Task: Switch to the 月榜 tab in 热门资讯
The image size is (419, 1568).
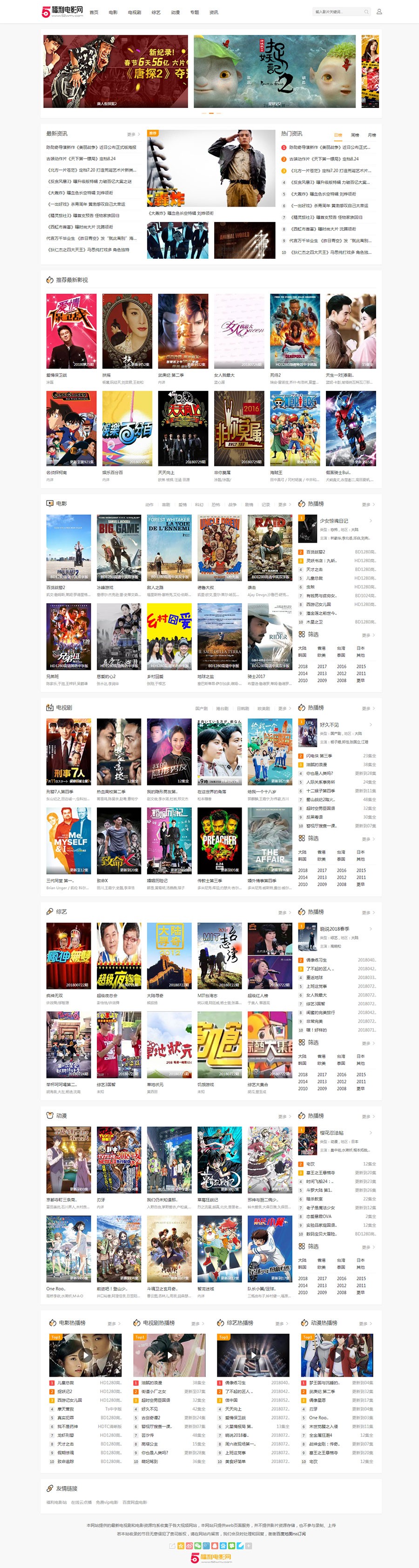Action: 372,135
